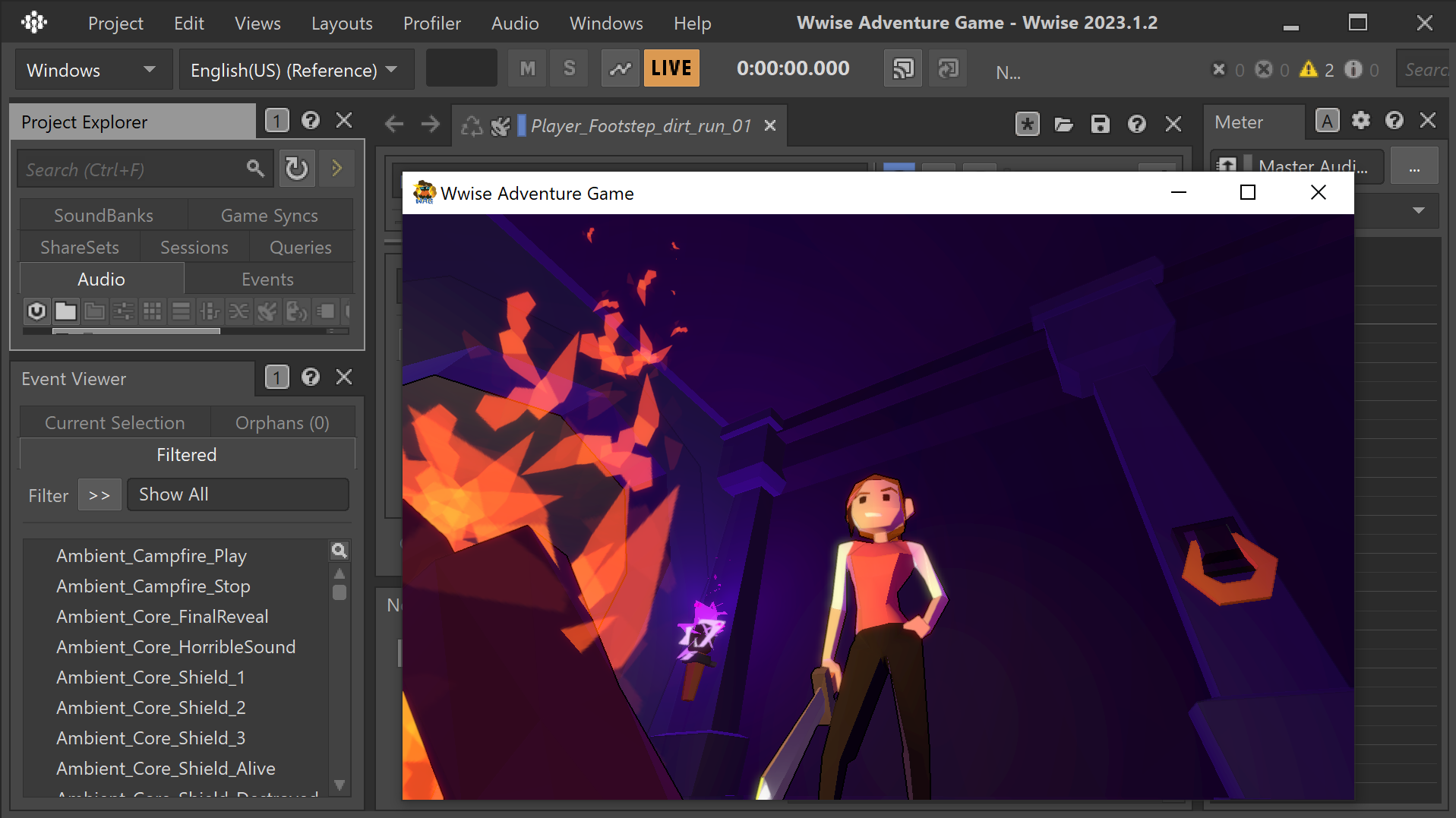
Task: Select Ambient_Campfire_Stop event
Action: pyautogui.click(x=153, y=586)
